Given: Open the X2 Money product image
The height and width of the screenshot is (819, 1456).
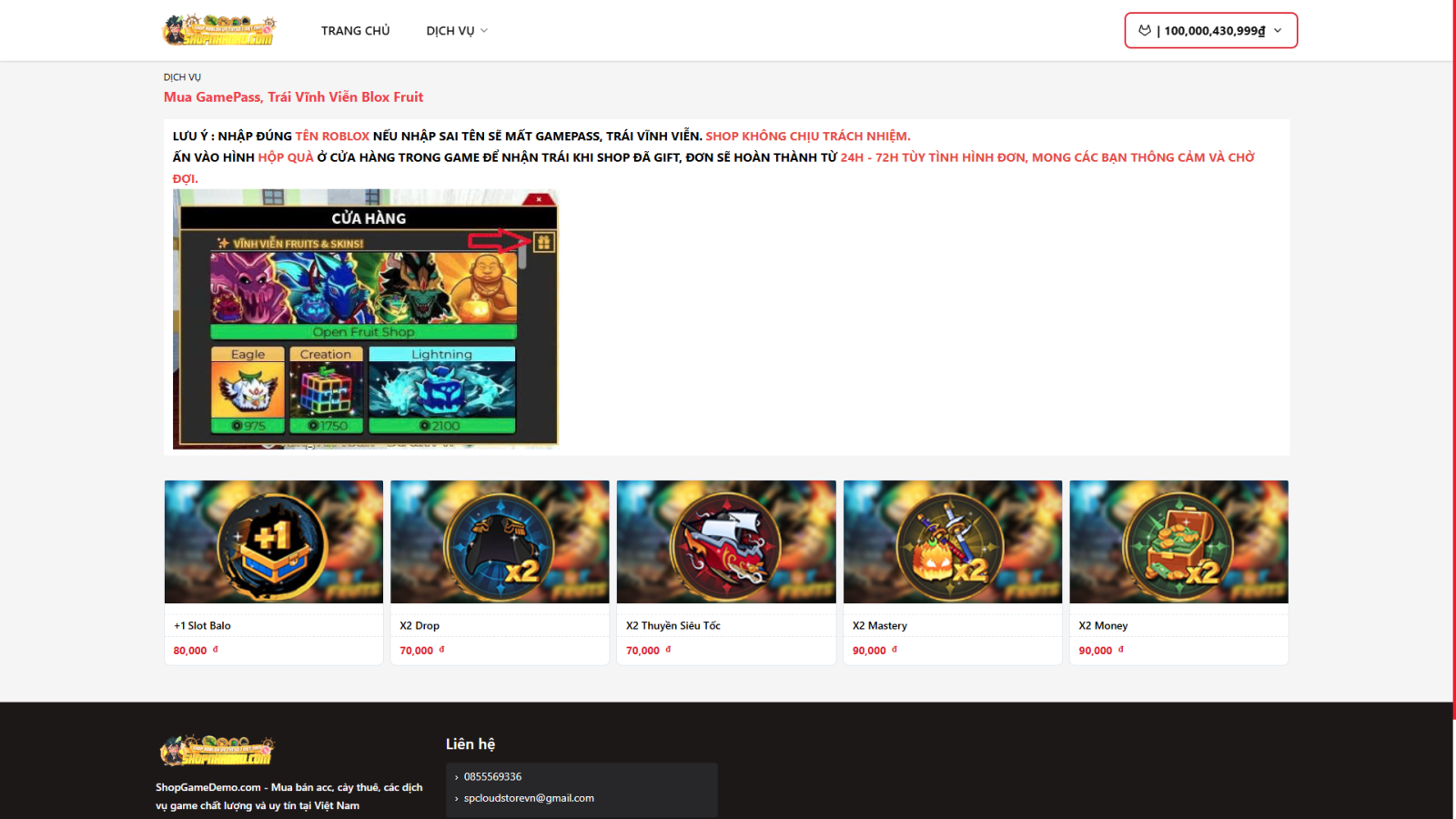Looking at the screenshot, I should pyautogui.click(x=1178, y=541).
